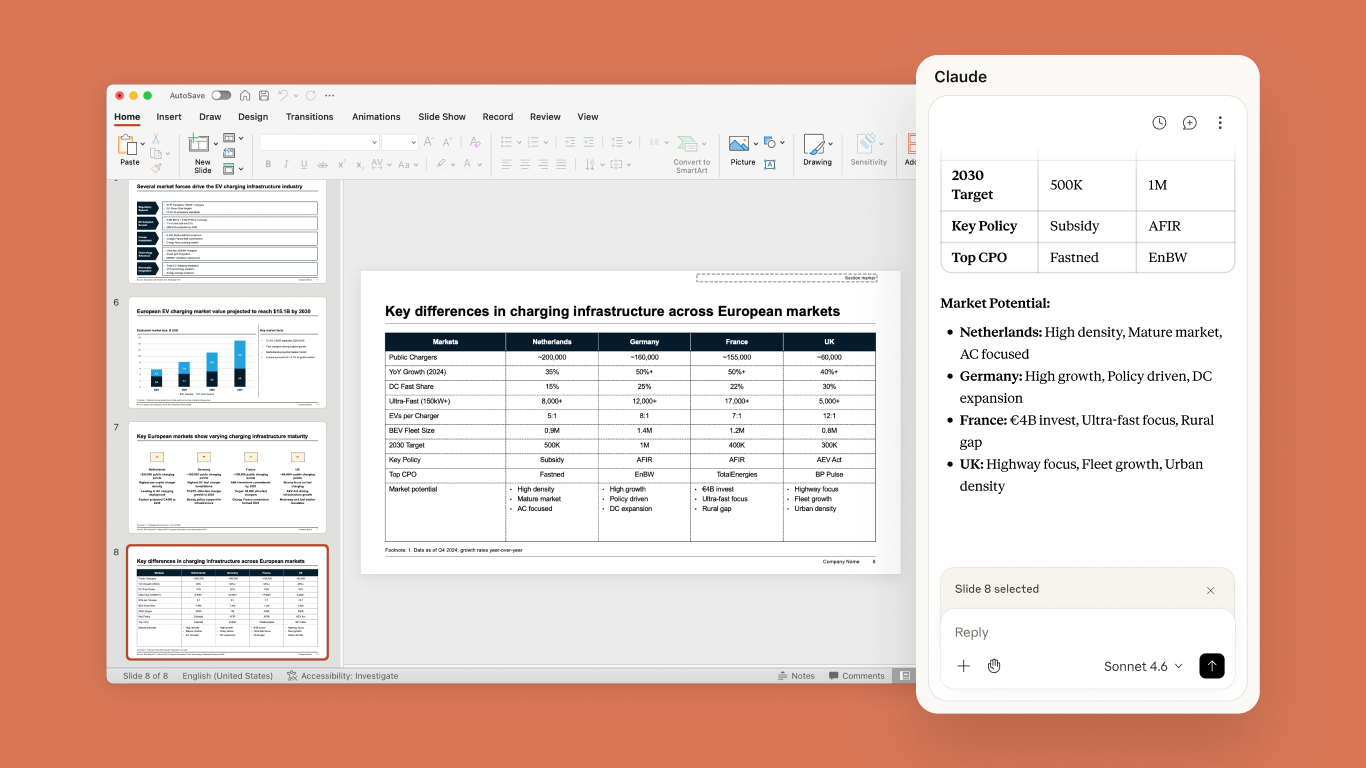Screen dimensions: 1366x768
Task: Open Claude panel vertical ellipsis menu
Action: click(1220, 123)
